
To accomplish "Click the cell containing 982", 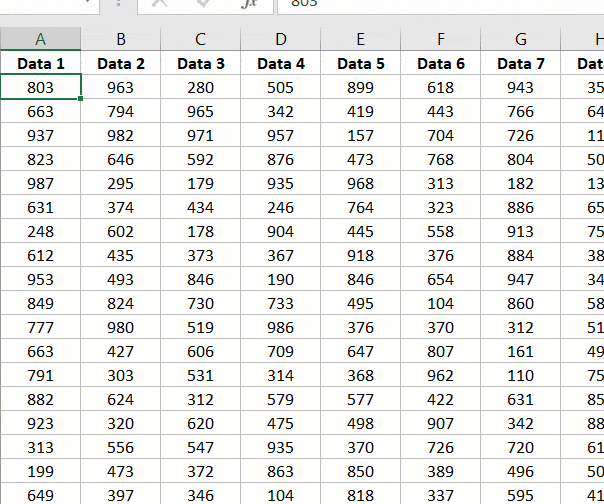I will [121, 135].
